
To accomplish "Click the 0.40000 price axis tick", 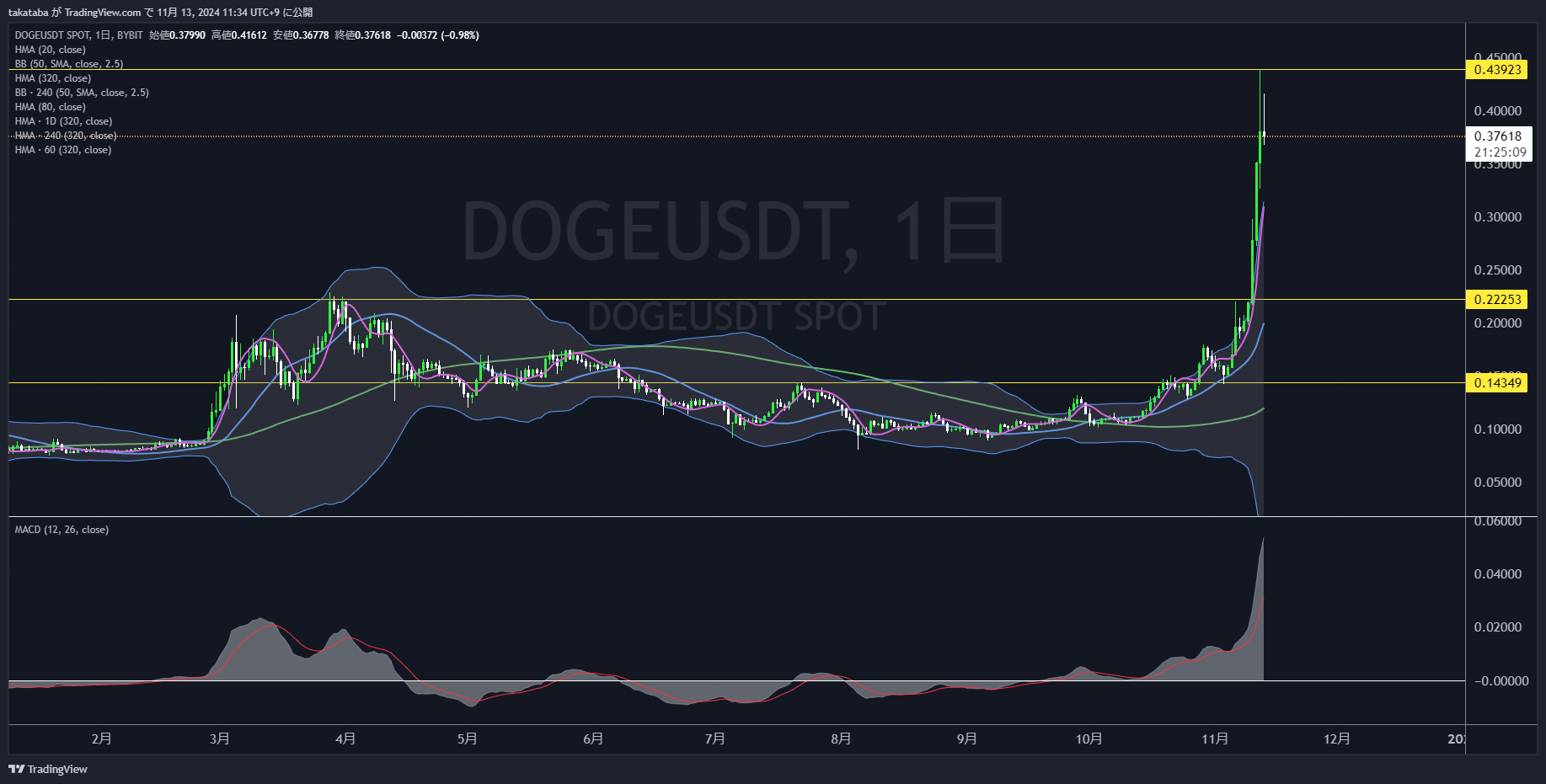I will [x=1498, y=110].
